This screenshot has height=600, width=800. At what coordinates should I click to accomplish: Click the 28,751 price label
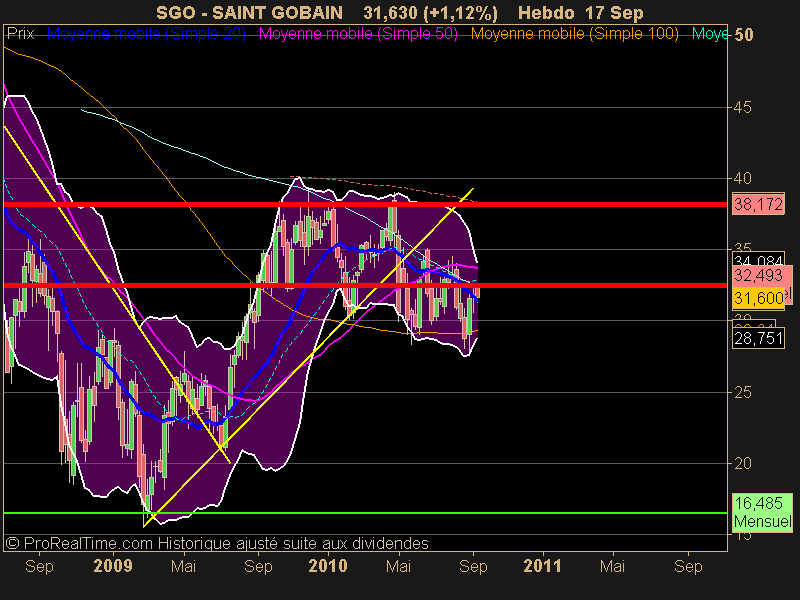click(x=758, y=338)
